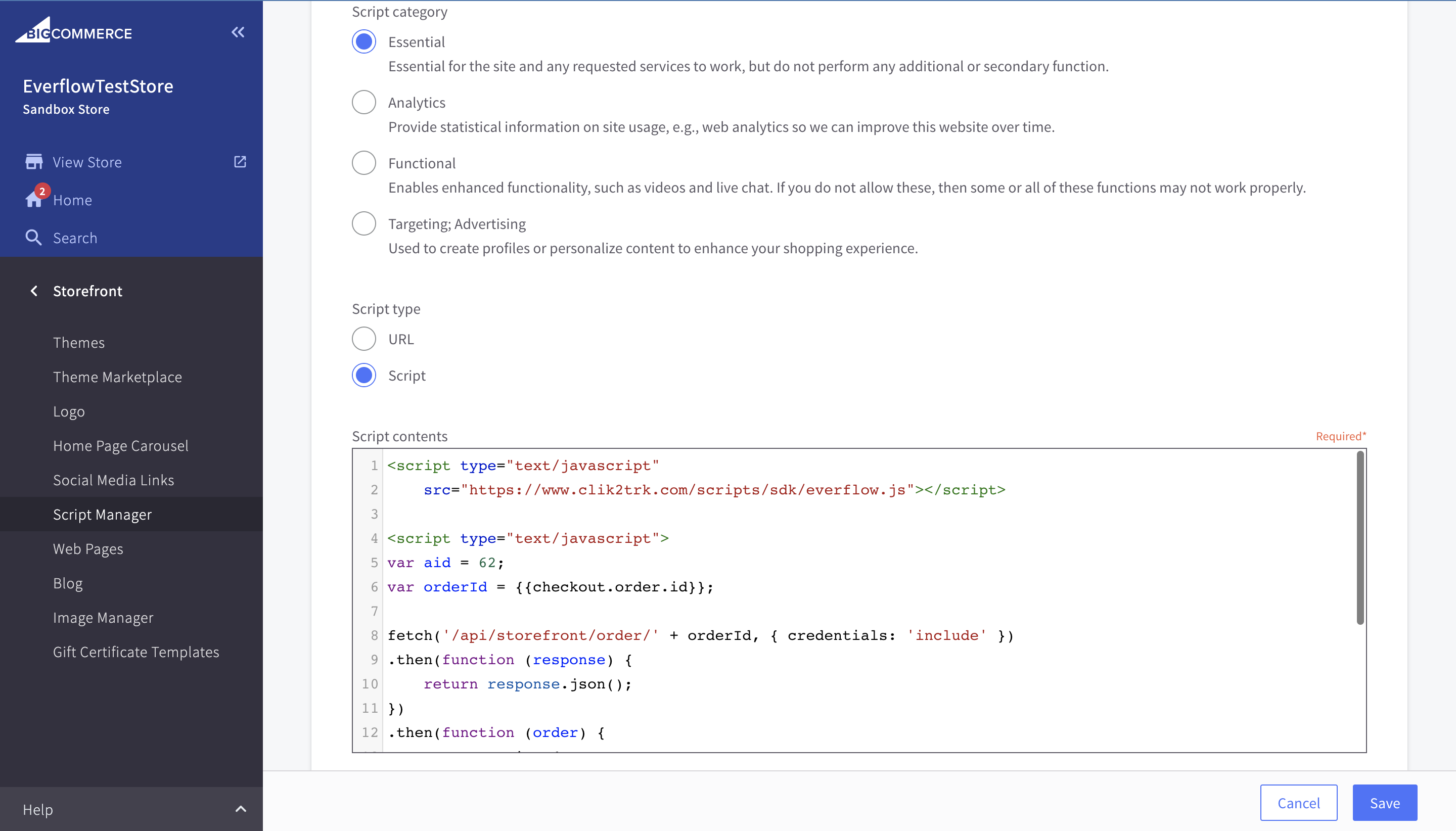Select the Targeting; Advertising category
Image resolution: width=1456 pixels, height=831 pixels.
[x=363, y=224]
